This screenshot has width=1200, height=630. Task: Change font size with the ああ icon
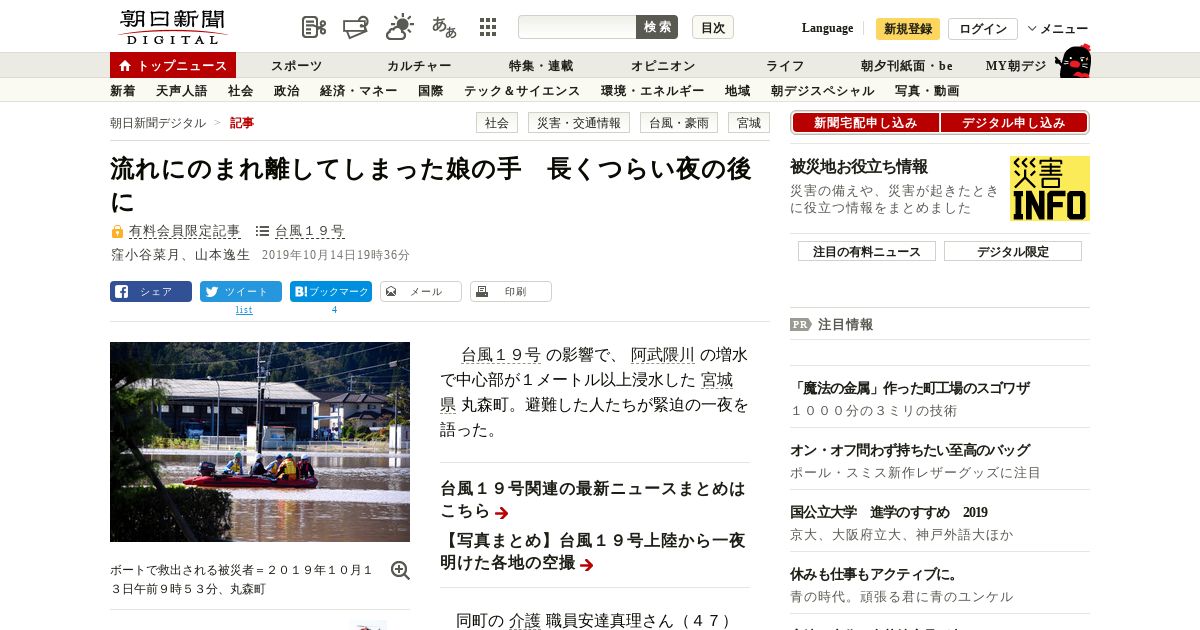coord(444,27)
